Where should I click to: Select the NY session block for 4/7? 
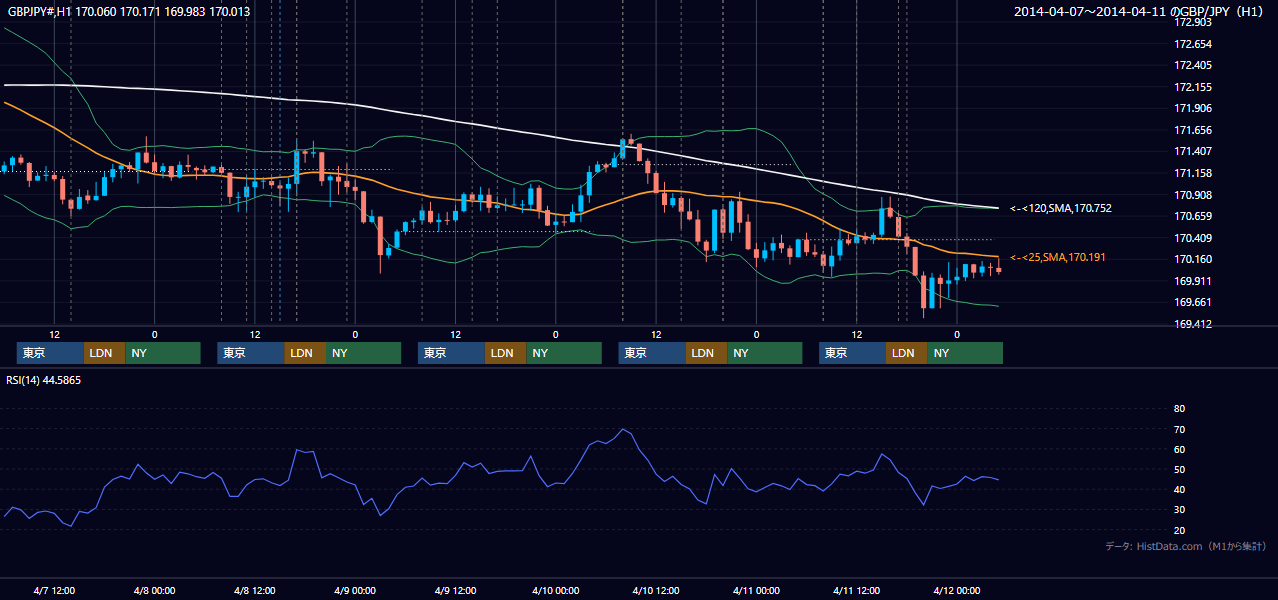163,353
